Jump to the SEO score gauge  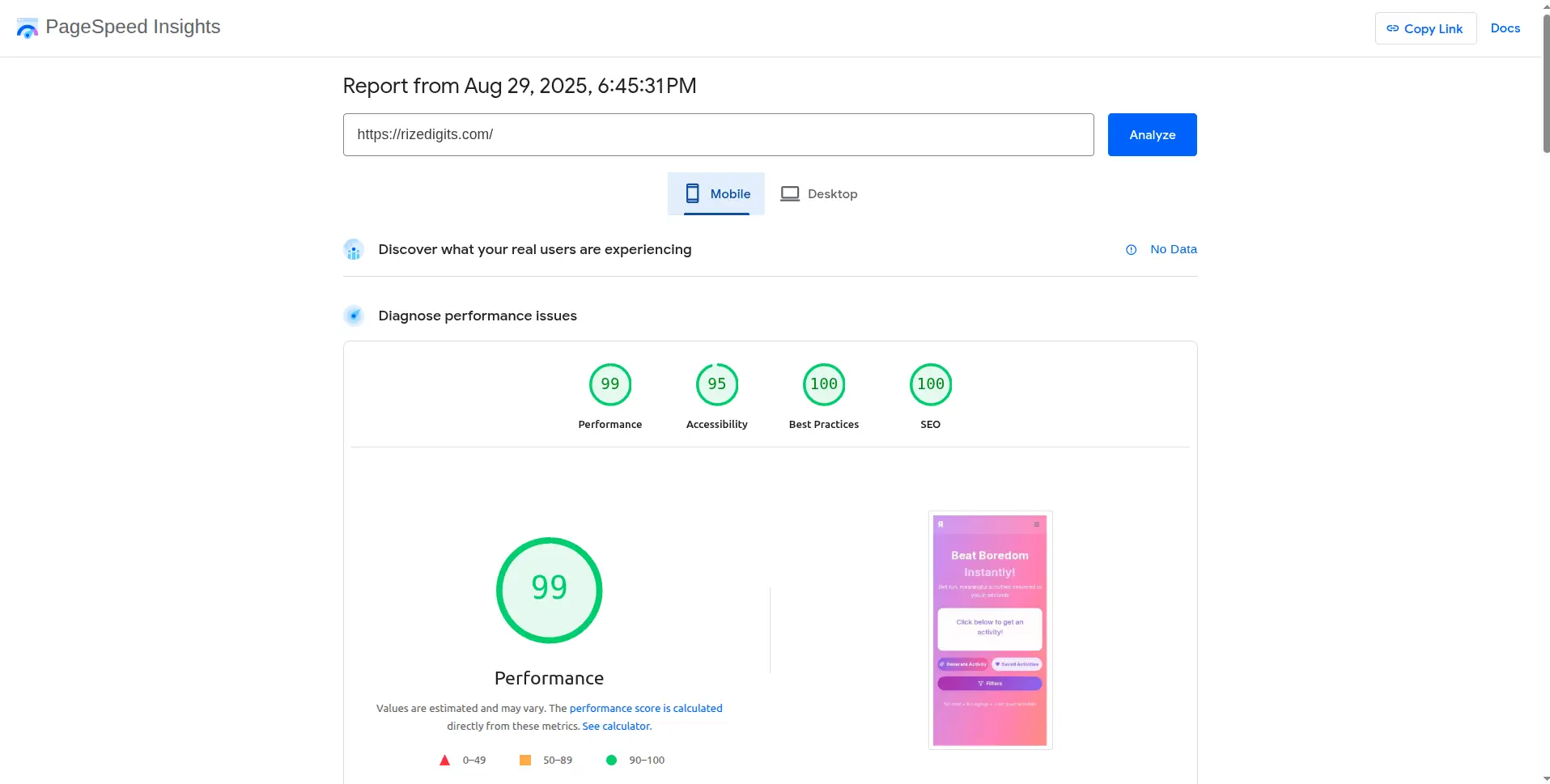point(930,384)
